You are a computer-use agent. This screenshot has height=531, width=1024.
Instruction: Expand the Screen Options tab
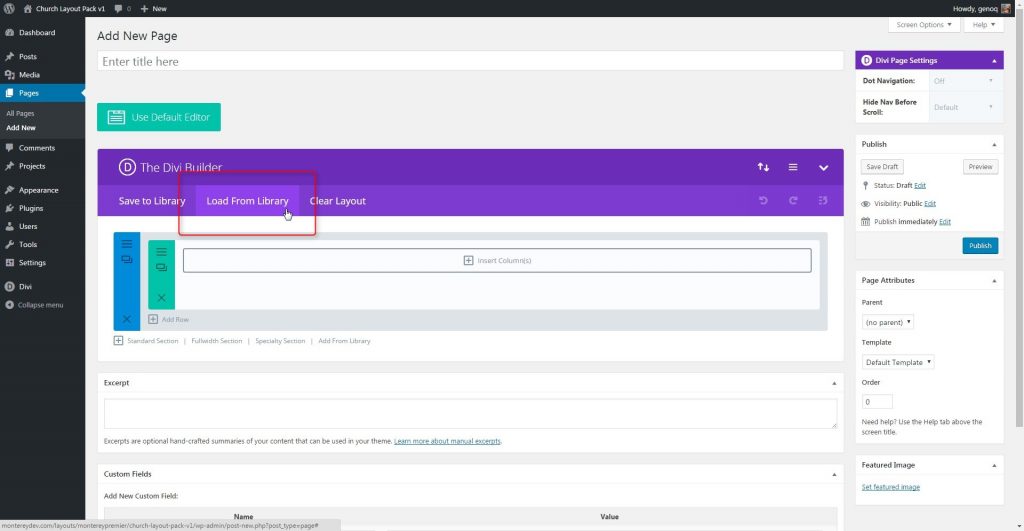click(919, 24)
